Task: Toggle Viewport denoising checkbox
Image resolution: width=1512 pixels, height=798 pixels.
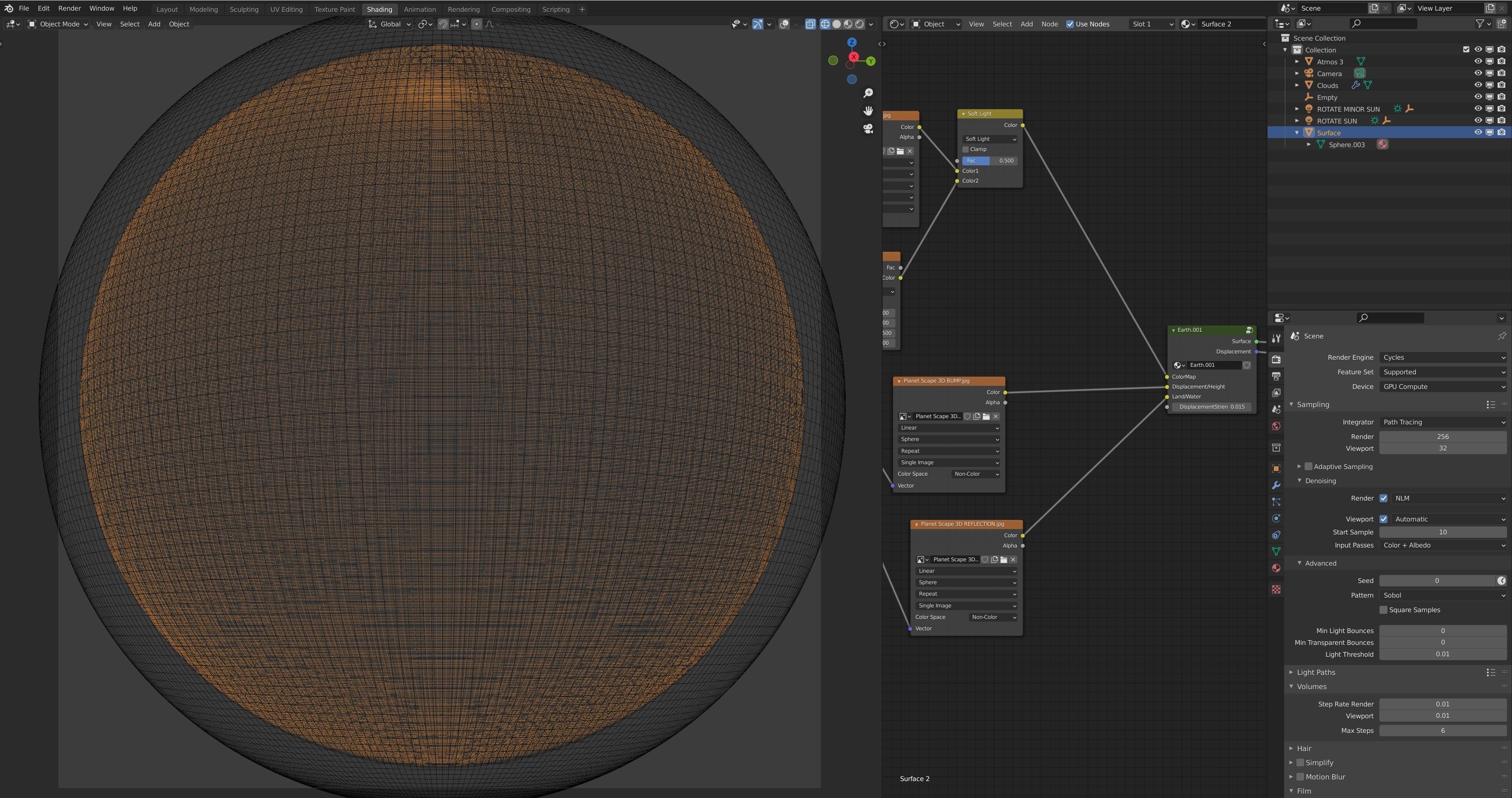Action: (1383, 519)
